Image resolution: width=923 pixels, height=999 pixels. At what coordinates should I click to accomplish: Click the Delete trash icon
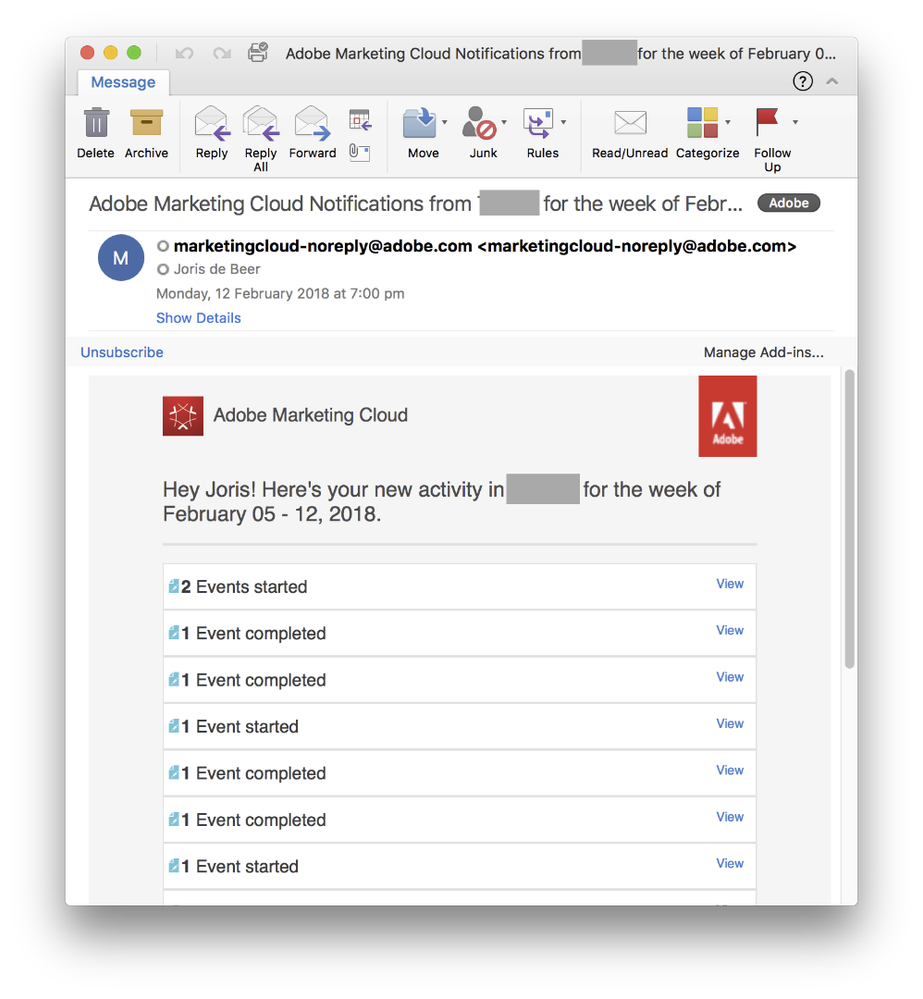(96, 124)
